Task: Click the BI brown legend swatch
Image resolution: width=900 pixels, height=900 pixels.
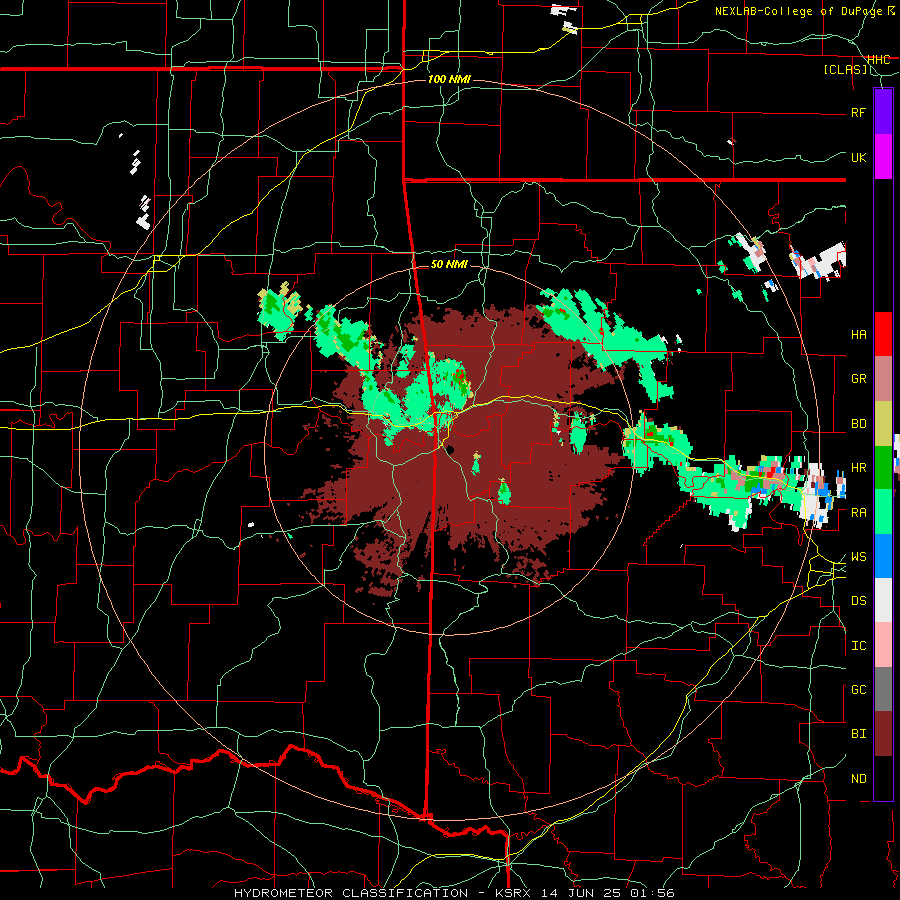Action: (883, 734)
